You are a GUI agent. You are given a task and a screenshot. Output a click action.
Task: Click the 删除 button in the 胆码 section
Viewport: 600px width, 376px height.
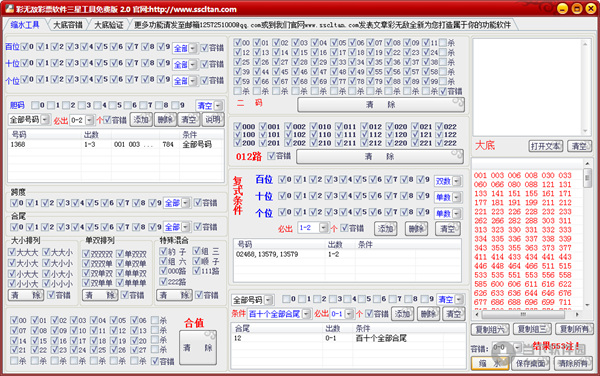[x=165, y=120]
